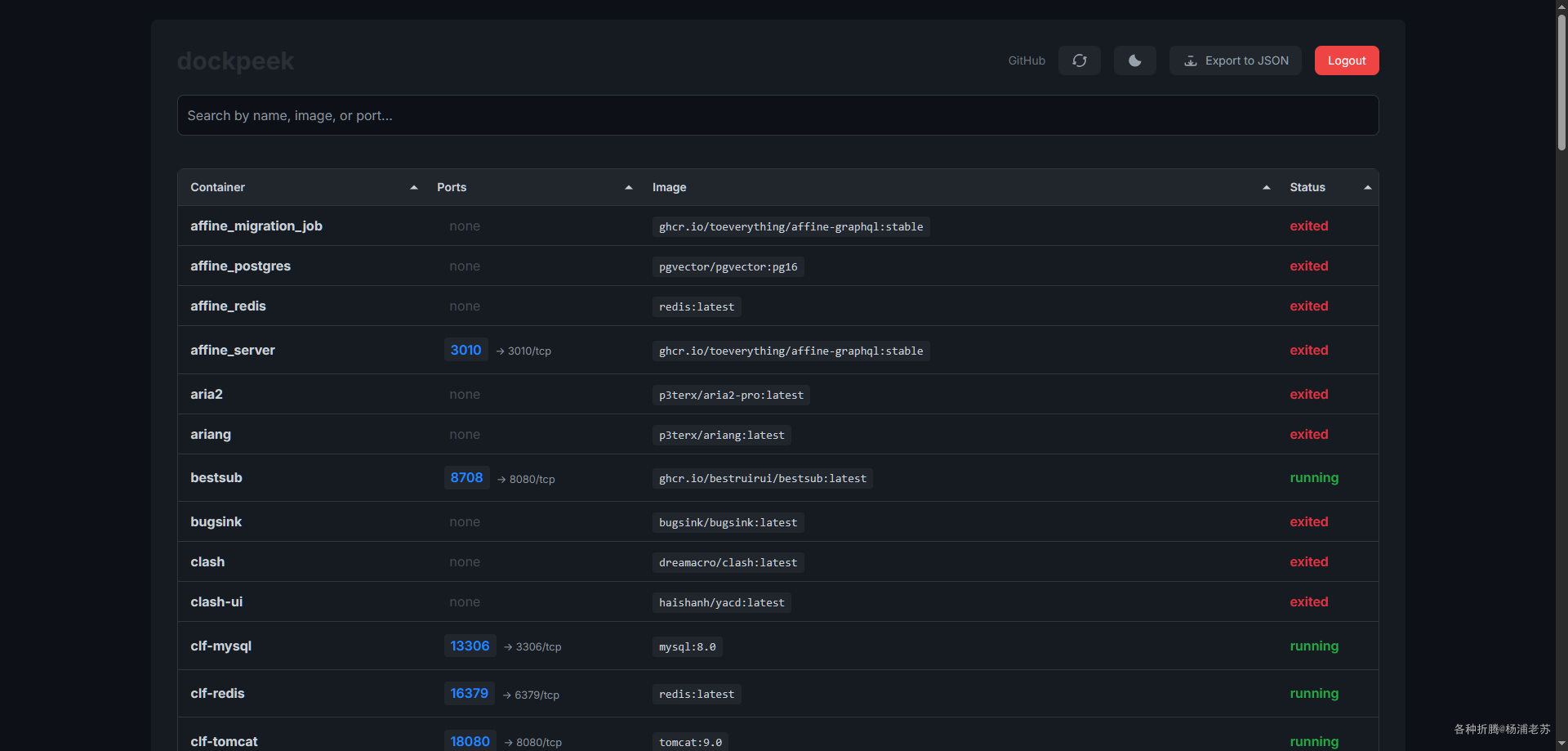The width and height of the screenshot is (1568, 751).
Task: Click mysql:8.0 image tag
Action: pos(687,646)
